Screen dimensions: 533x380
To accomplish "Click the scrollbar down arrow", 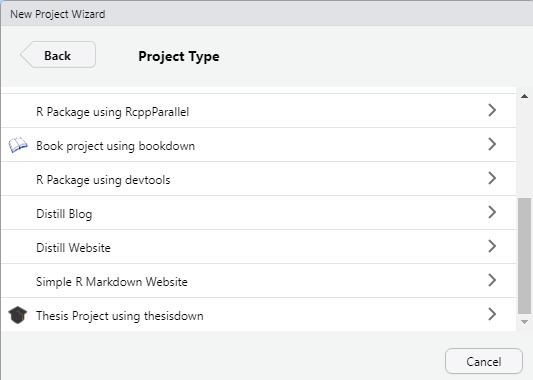I will [x=525, y=322].
